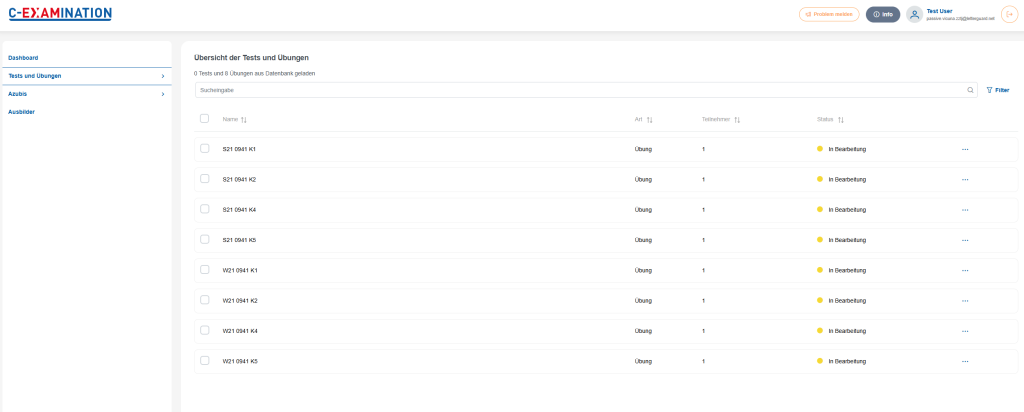Screen dimensions: 1024x412
Task: Click into the Sucheingabe search field
Action: tap(580, 90)
